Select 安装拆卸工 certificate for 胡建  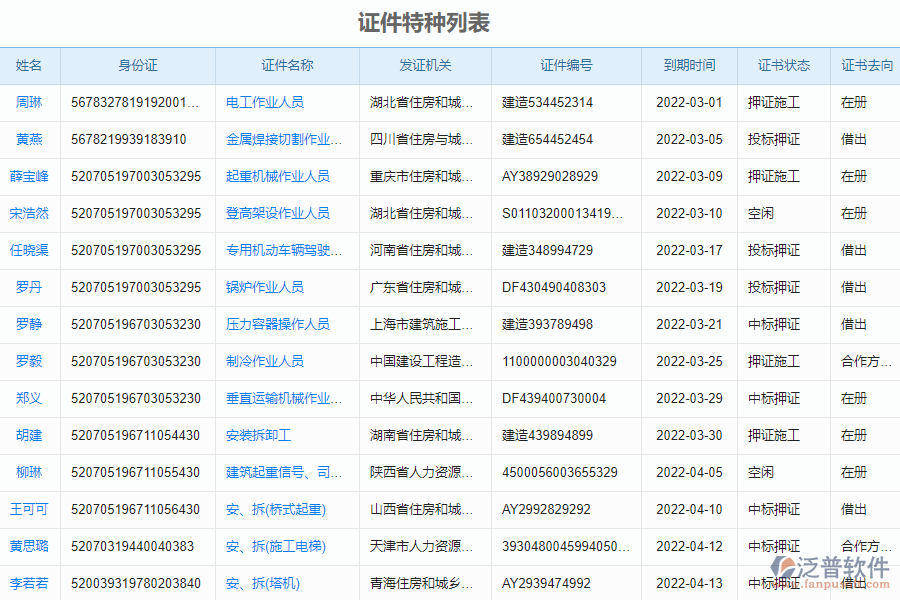coord(260,435)
